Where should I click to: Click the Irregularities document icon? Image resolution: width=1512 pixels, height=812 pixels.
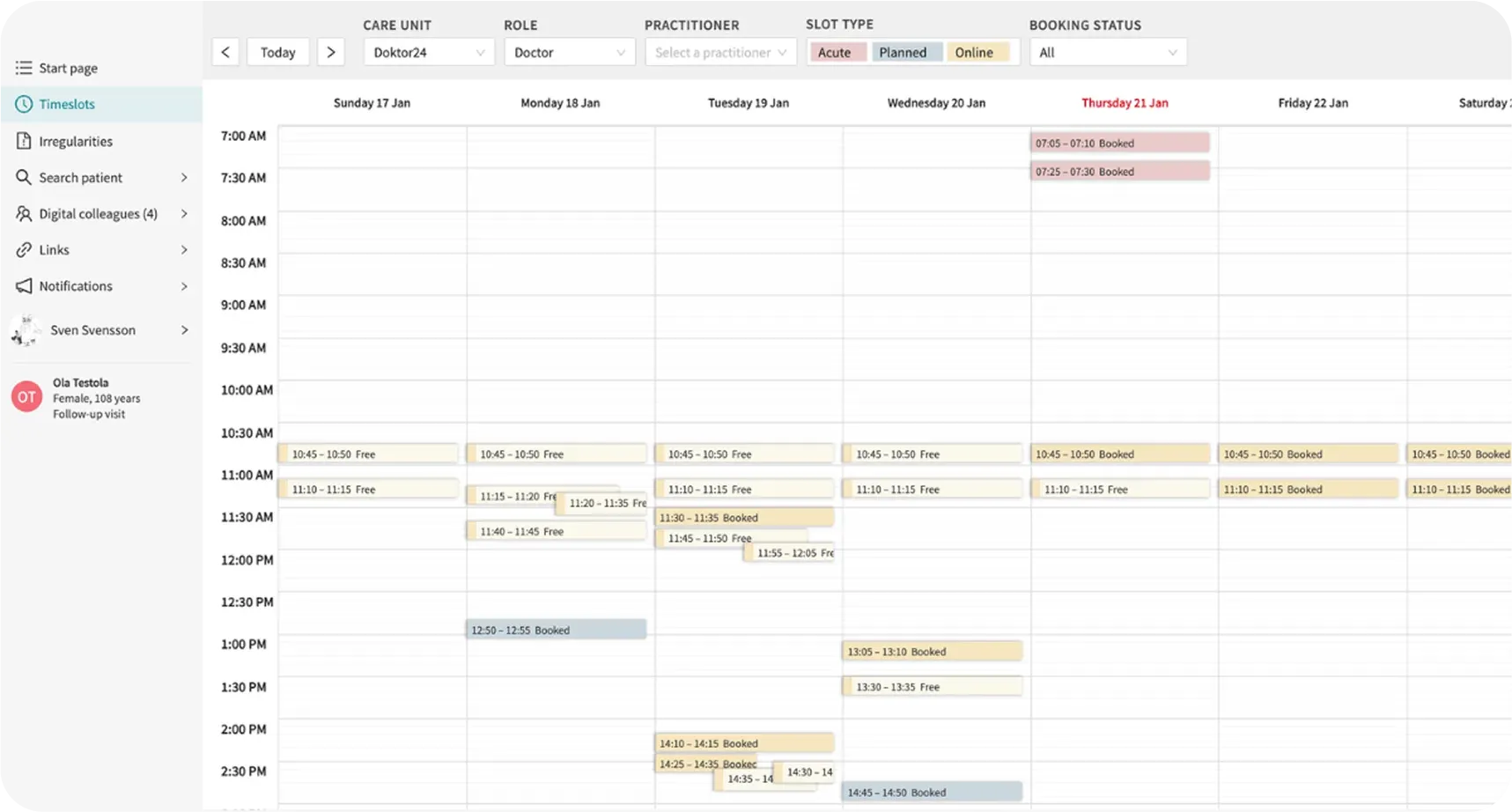[x=24, y=141]
